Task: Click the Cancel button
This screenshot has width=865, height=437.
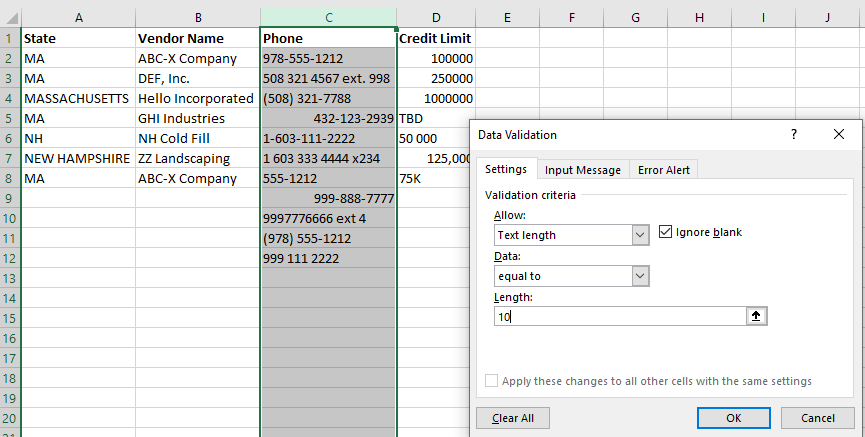Action: pyautogui.click(x=817, y=418)
